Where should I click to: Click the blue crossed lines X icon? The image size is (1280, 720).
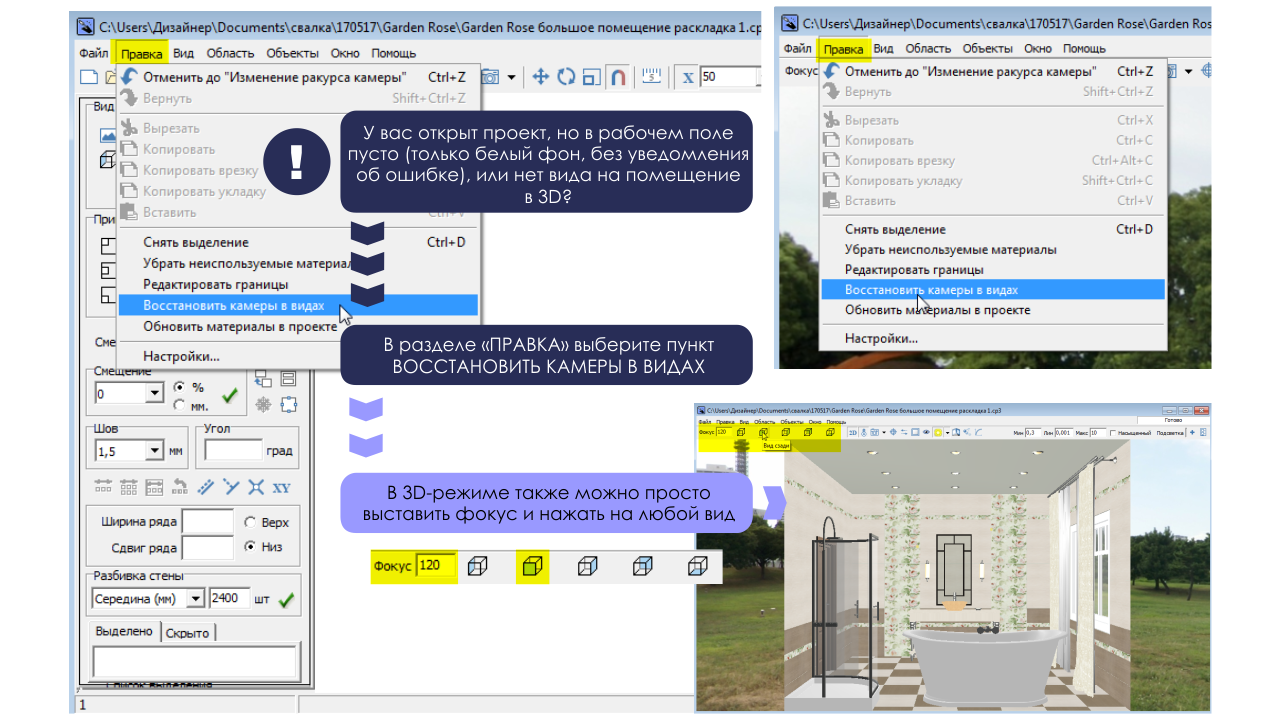(257, 487)
